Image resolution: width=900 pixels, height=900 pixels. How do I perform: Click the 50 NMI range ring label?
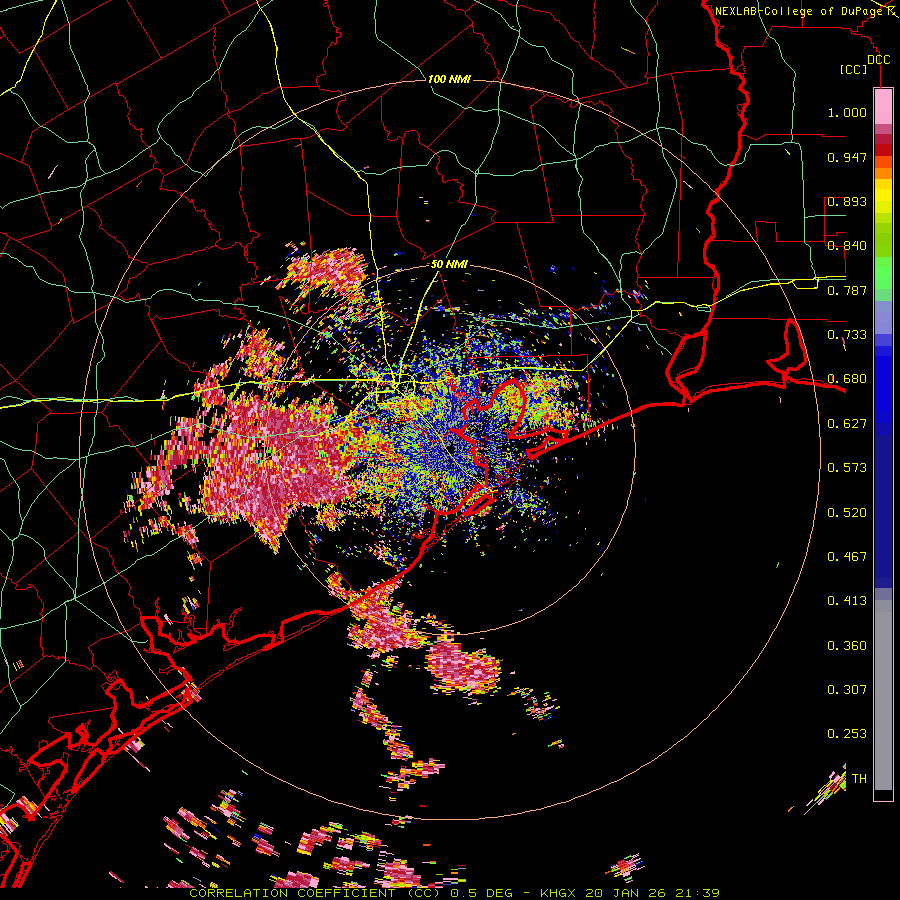[x=449, y=265]
